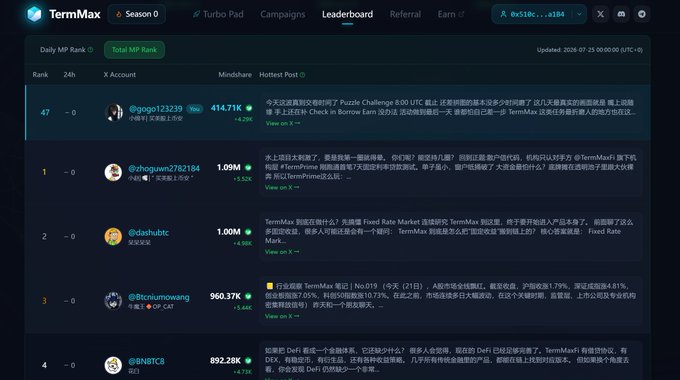Screen dimensions: 680x380
Task: Open the Turbo Pad page
Action: pos(218,14)
